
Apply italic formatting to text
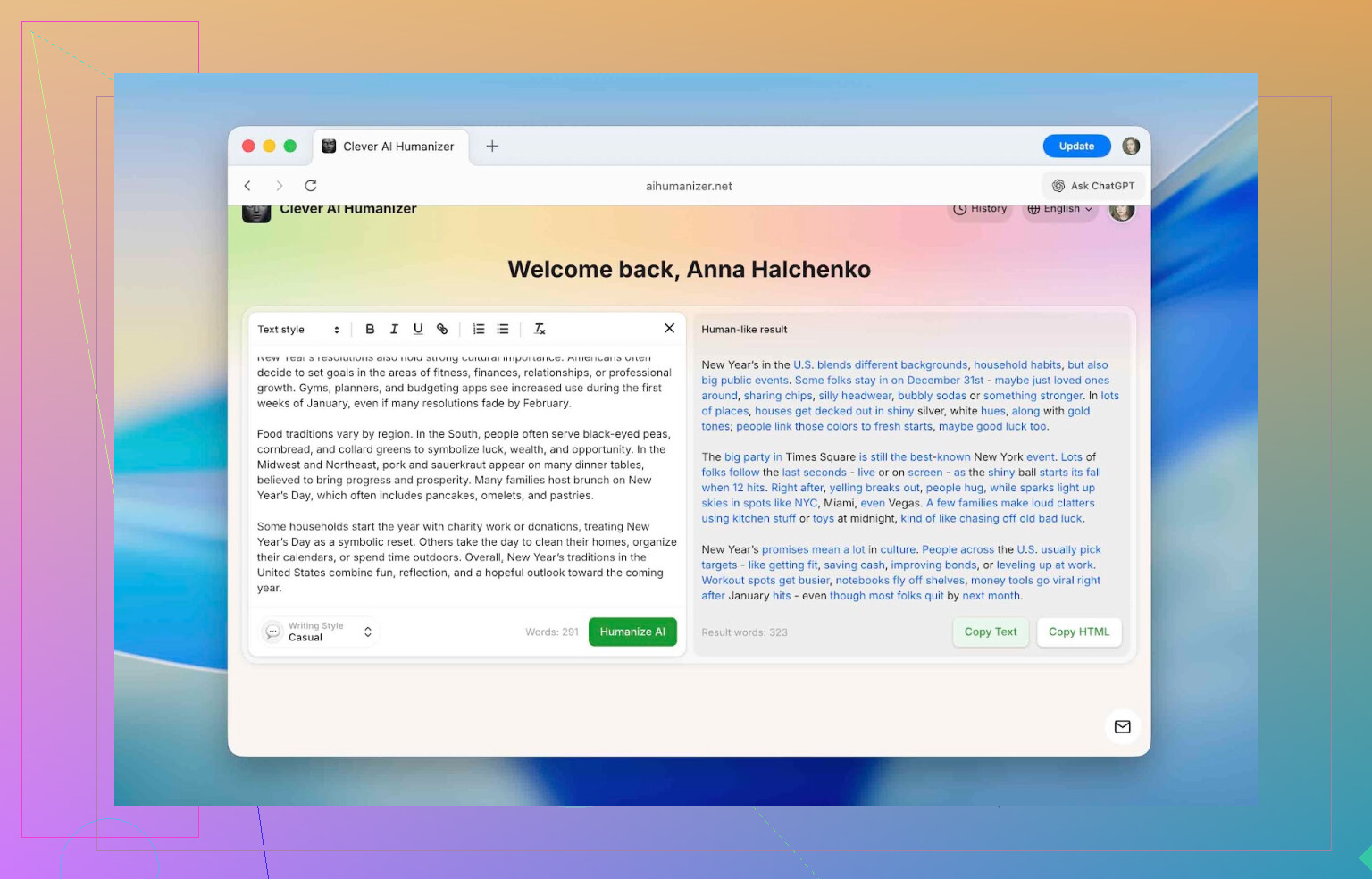[x=394, y=329]
